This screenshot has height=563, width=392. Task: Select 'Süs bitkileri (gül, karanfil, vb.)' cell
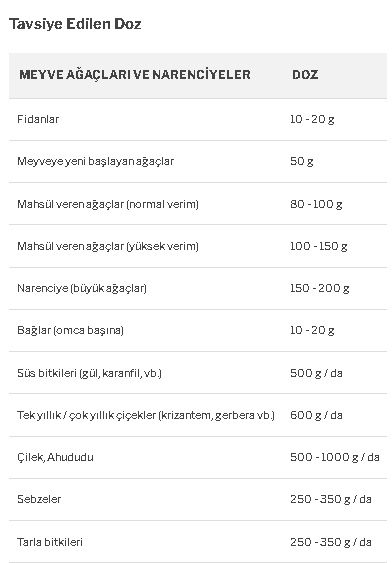89,373
